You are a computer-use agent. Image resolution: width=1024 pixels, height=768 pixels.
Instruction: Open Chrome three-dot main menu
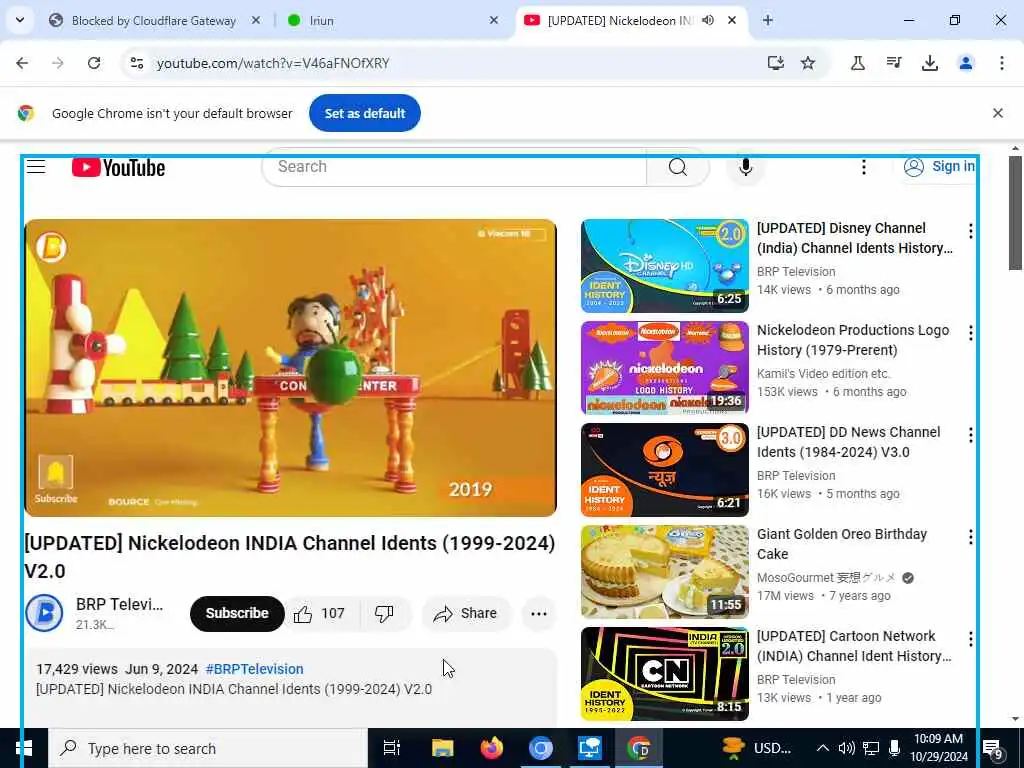click(x=1001, y=63)
